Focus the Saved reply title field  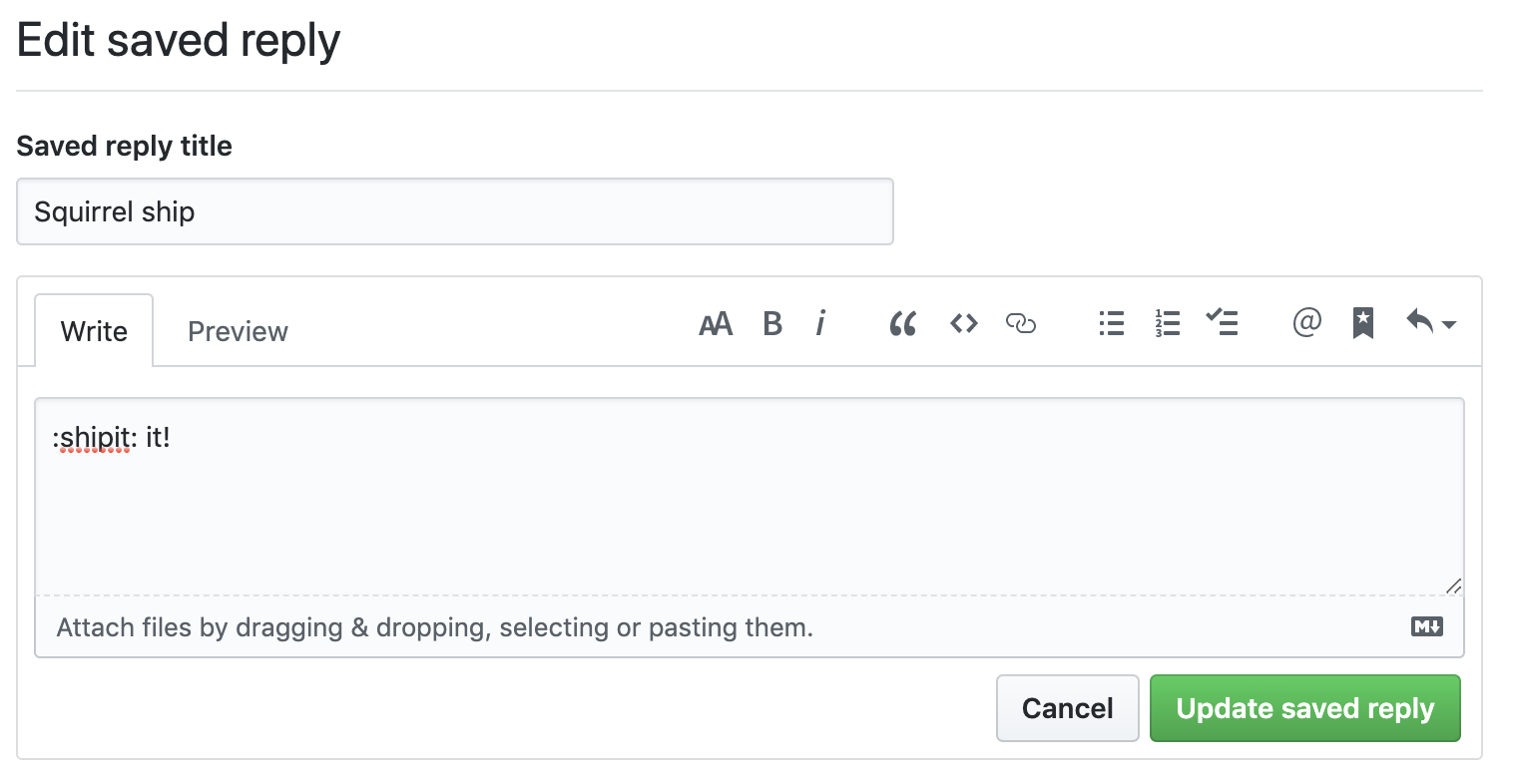click(x=454, y=211)
